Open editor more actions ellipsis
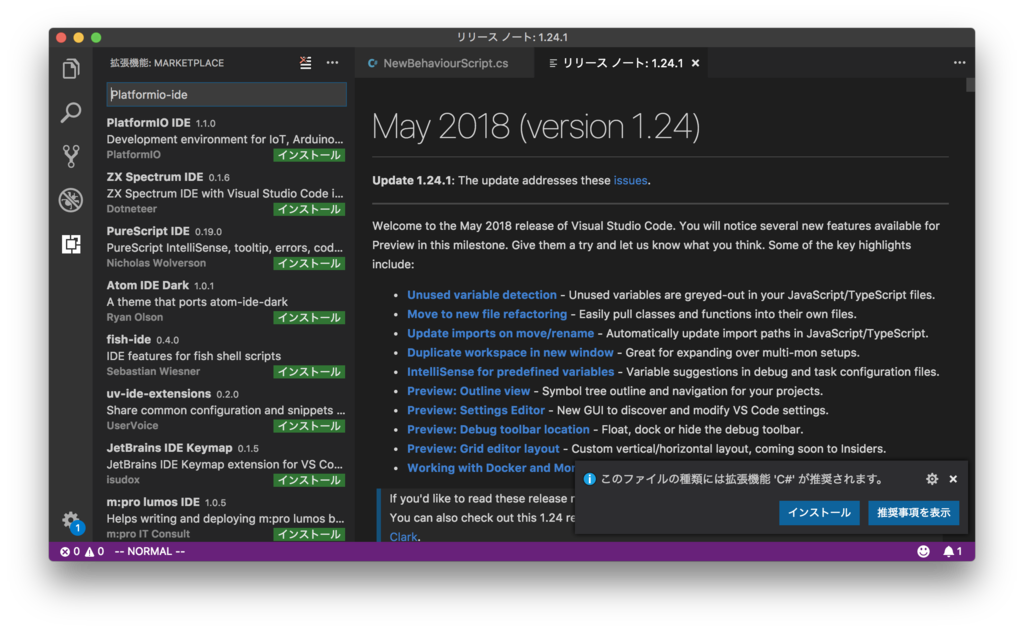Viewport: 1024px width, 631px height. [959, 63]
